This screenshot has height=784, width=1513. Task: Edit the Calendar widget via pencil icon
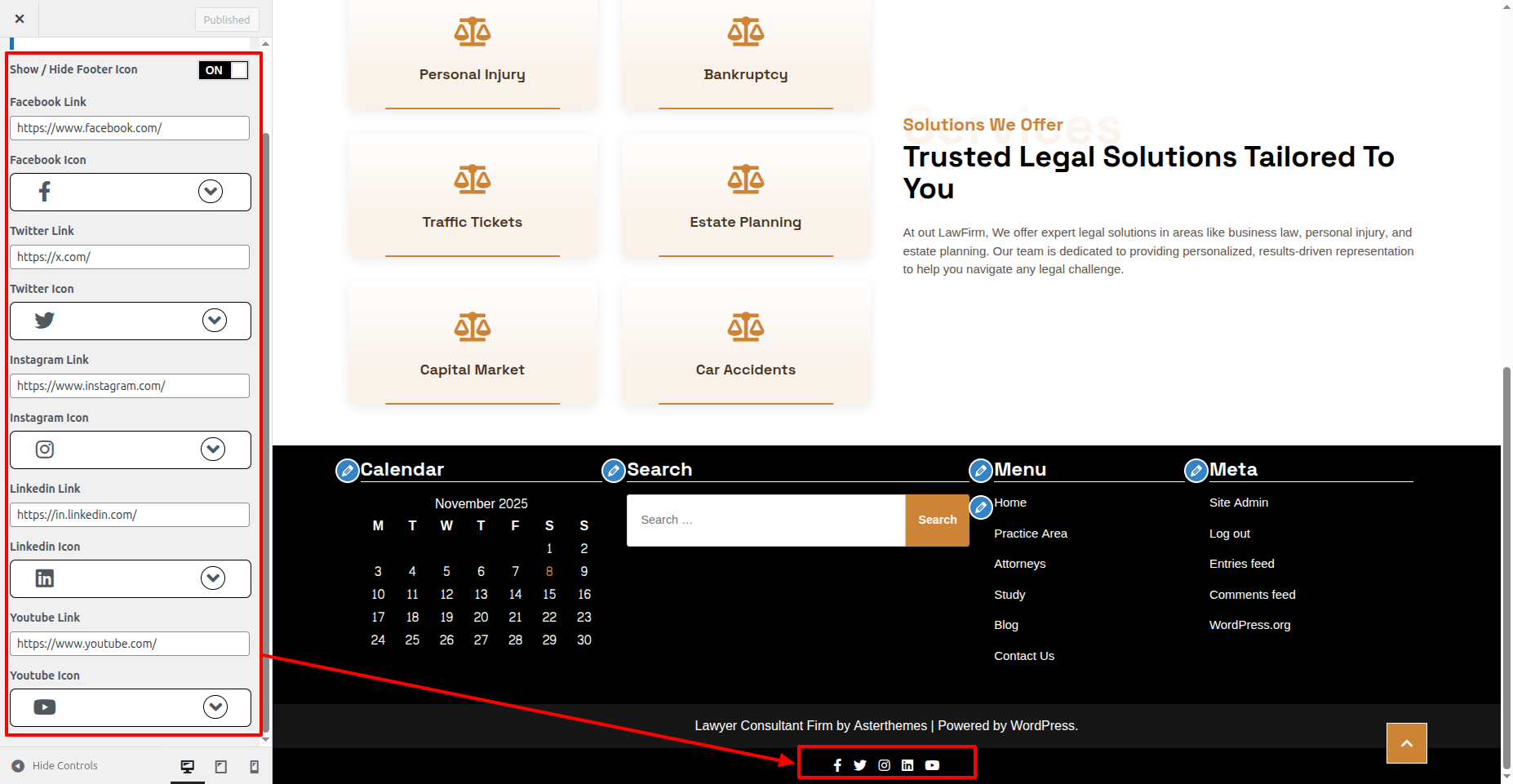click(348, 471)
